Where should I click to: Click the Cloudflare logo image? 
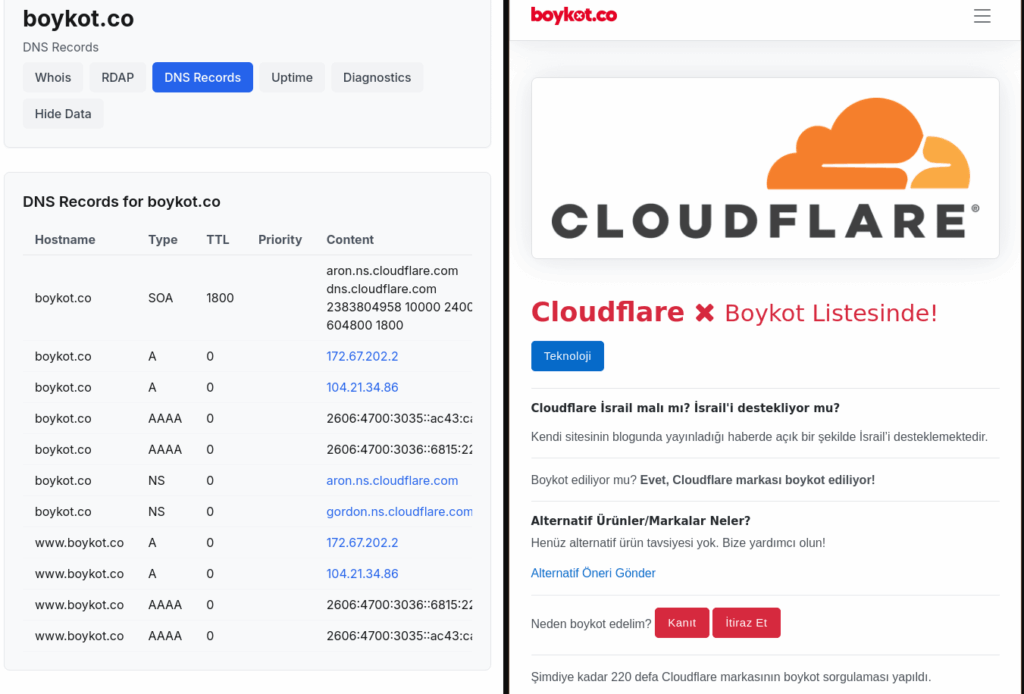[x=765, y=168]
